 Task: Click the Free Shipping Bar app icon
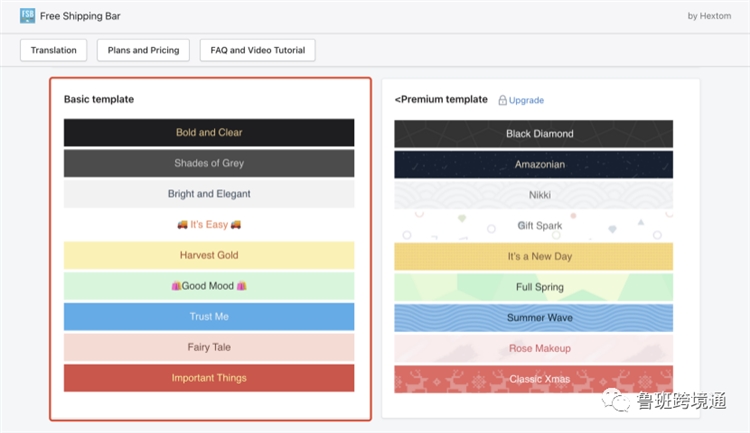point(27,16)
